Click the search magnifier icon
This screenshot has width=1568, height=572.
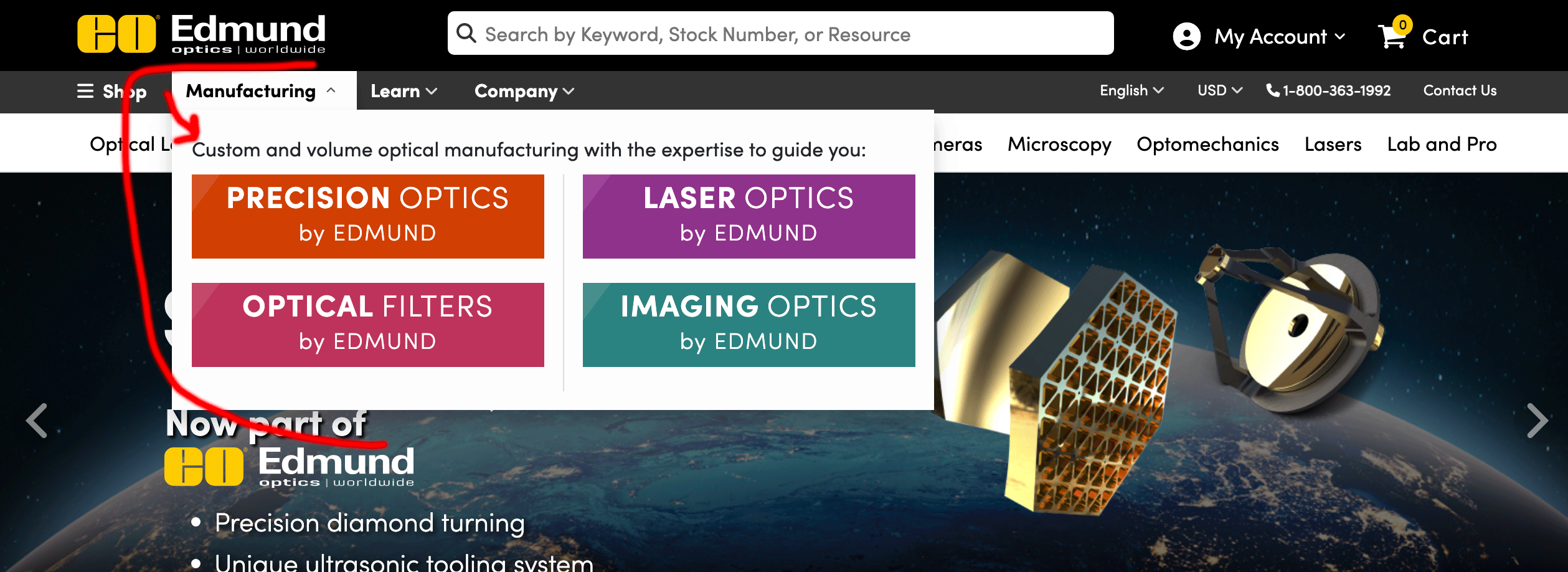(x=466, y=34)
